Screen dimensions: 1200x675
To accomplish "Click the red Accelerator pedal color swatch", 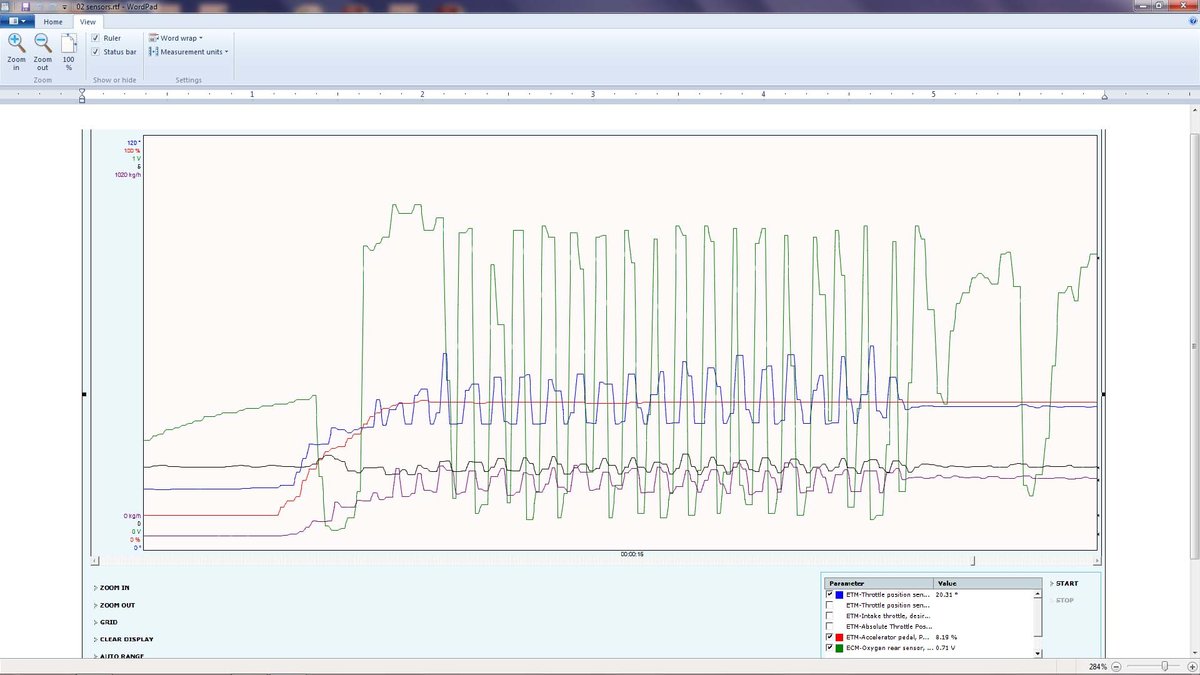I will [x=839, y=636].
